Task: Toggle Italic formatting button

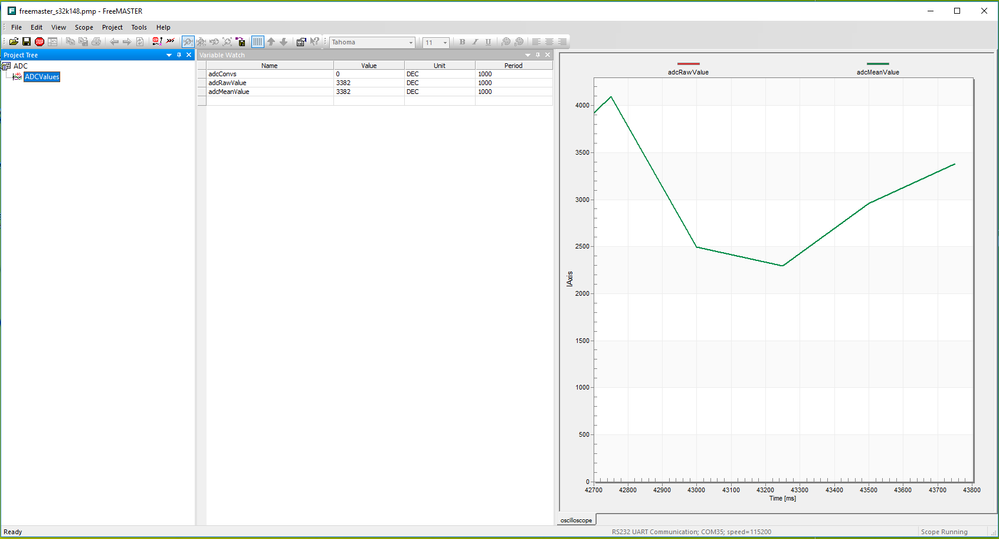Action: tap(475, 42)
